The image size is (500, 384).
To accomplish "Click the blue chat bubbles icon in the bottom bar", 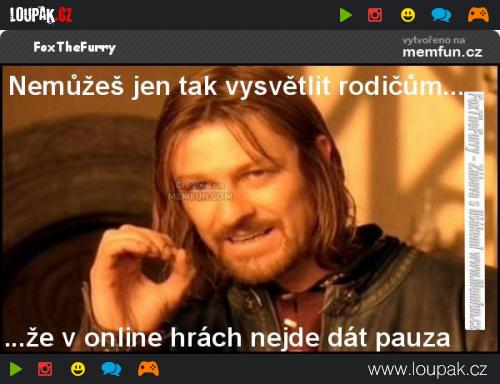I will (x=111, y=369).
